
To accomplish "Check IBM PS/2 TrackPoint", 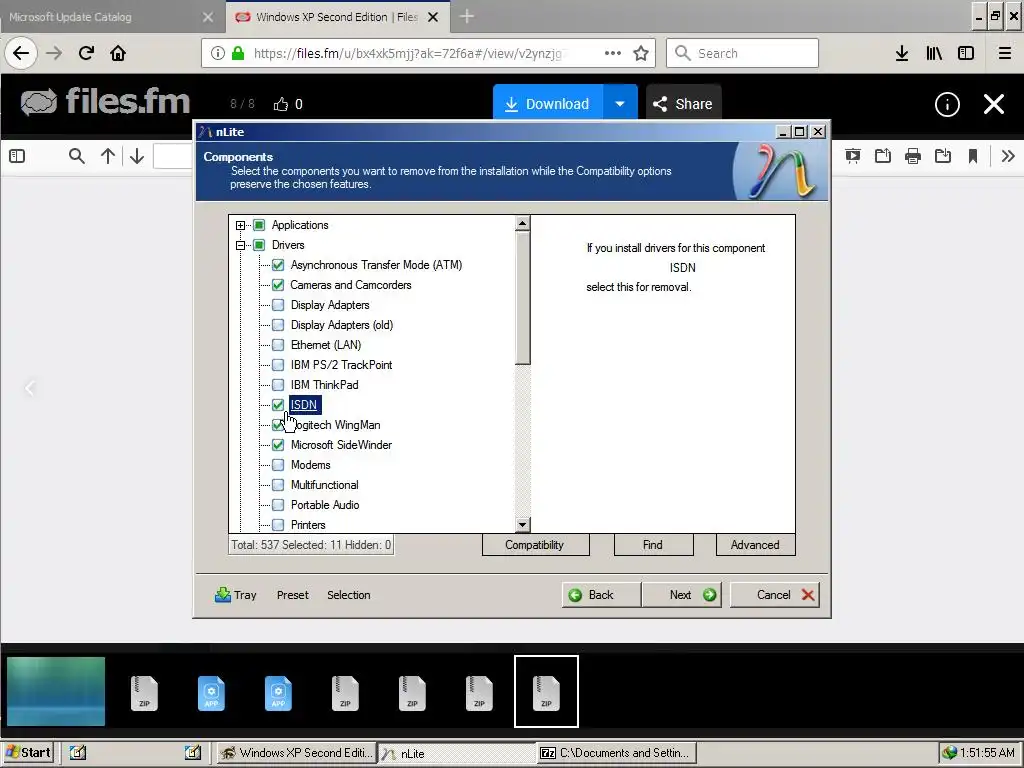I will [278, 365].
